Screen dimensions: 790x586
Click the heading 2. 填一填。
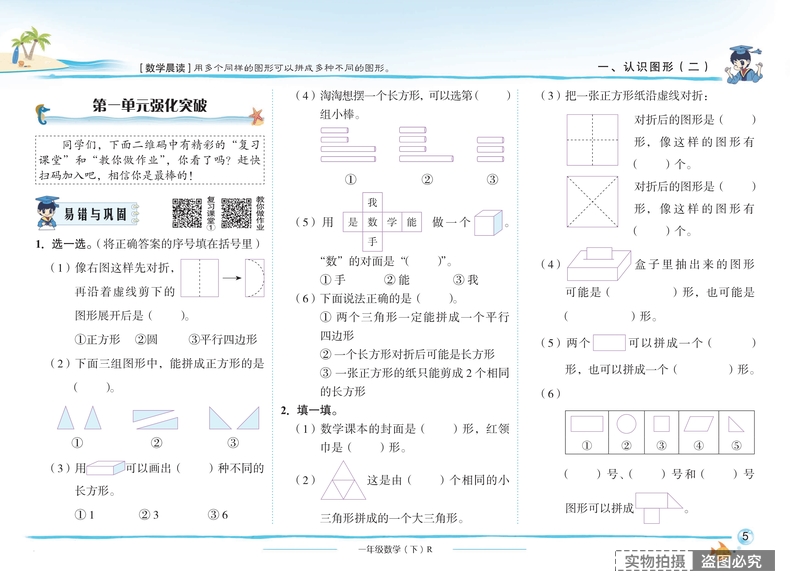(x=309, y=410)
